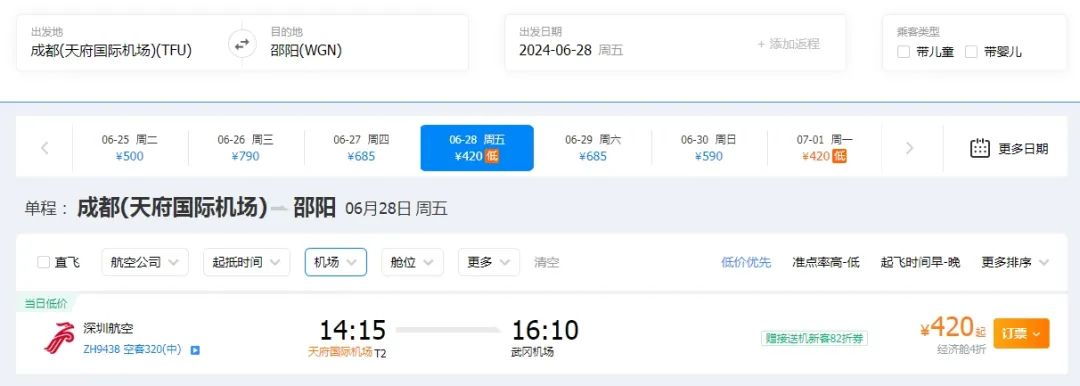Click the orange 低 badge on 07-01
1080x386 pixels.
pyautogui.click(x=839, y=156)
